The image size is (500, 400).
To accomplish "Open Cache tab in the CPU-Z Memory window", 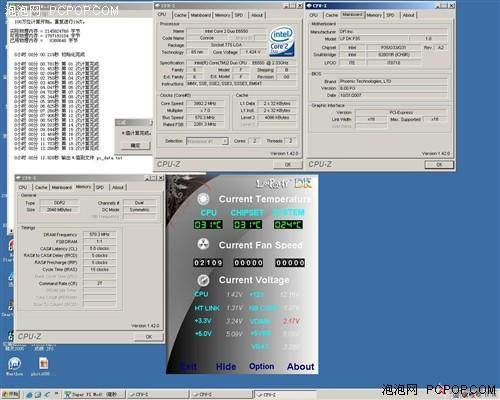I will point(41,187).
